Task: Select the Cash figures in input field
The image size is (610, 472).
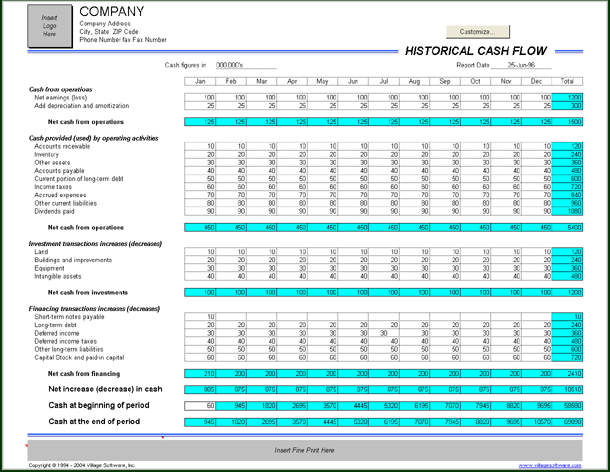Action: coord(246,65)
